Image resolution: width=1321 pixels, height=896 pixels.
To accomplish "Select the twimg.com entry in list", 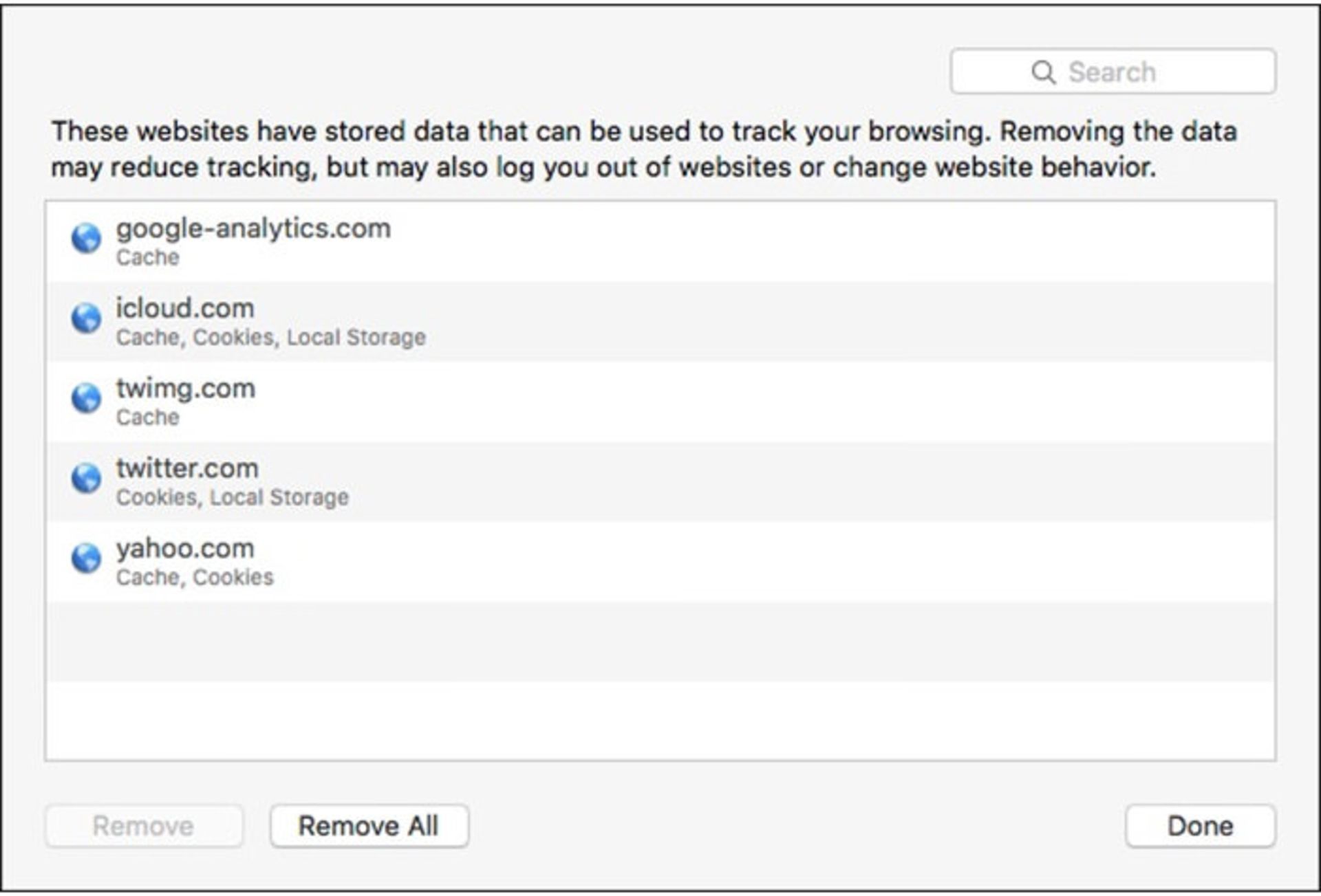I will (185, 389).
